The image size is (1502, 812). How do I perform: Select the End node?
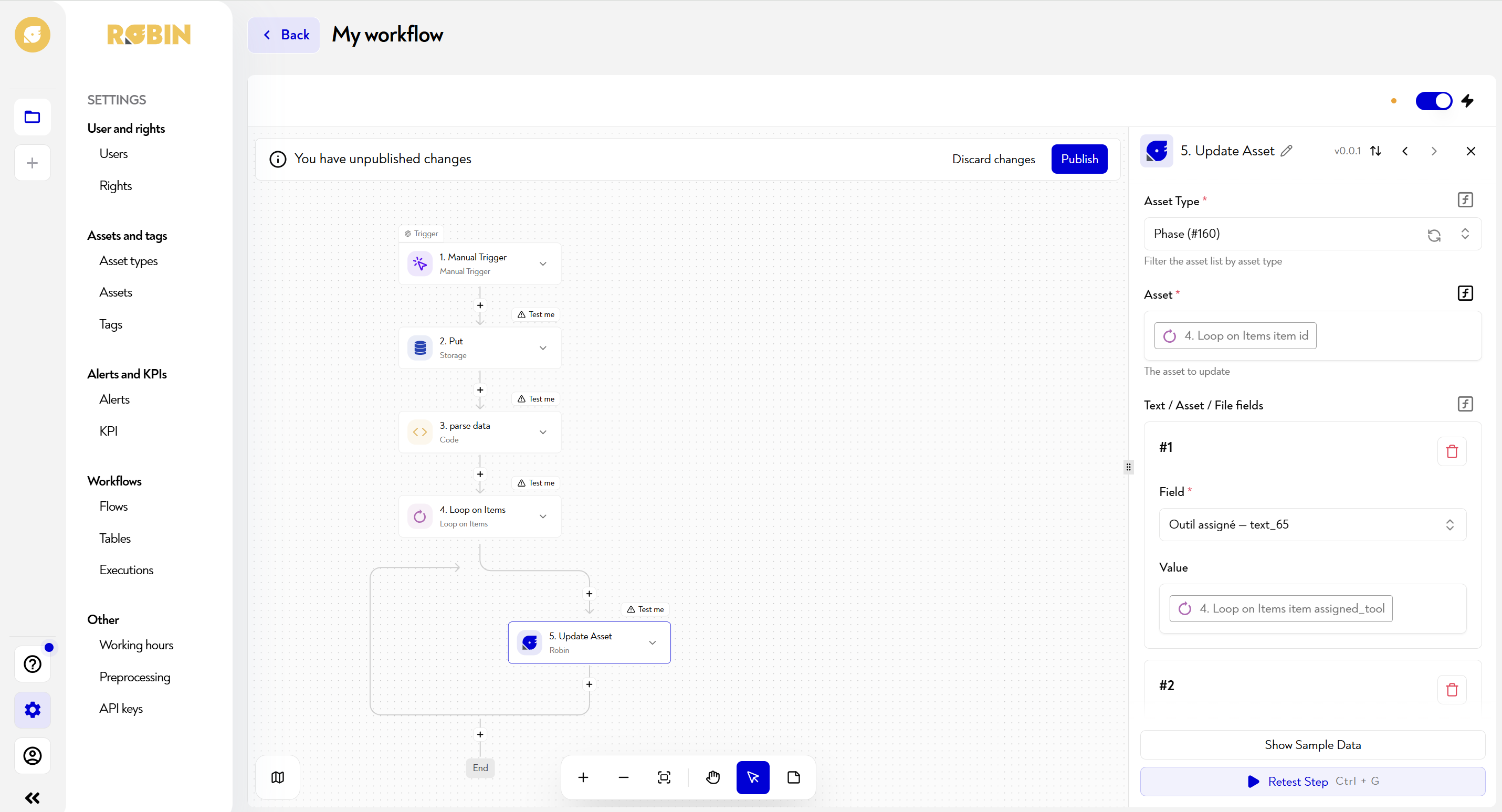(480, 768)
